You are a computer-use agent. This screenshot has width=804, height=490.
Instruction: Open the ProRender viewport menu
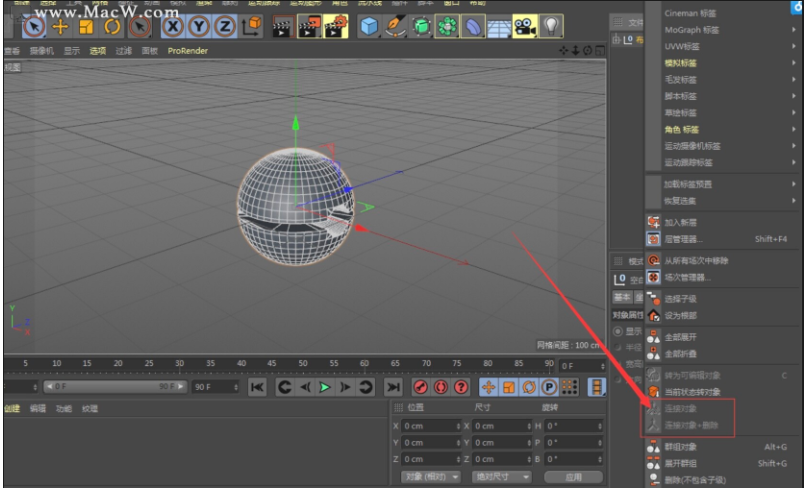[x=188, y=51]
